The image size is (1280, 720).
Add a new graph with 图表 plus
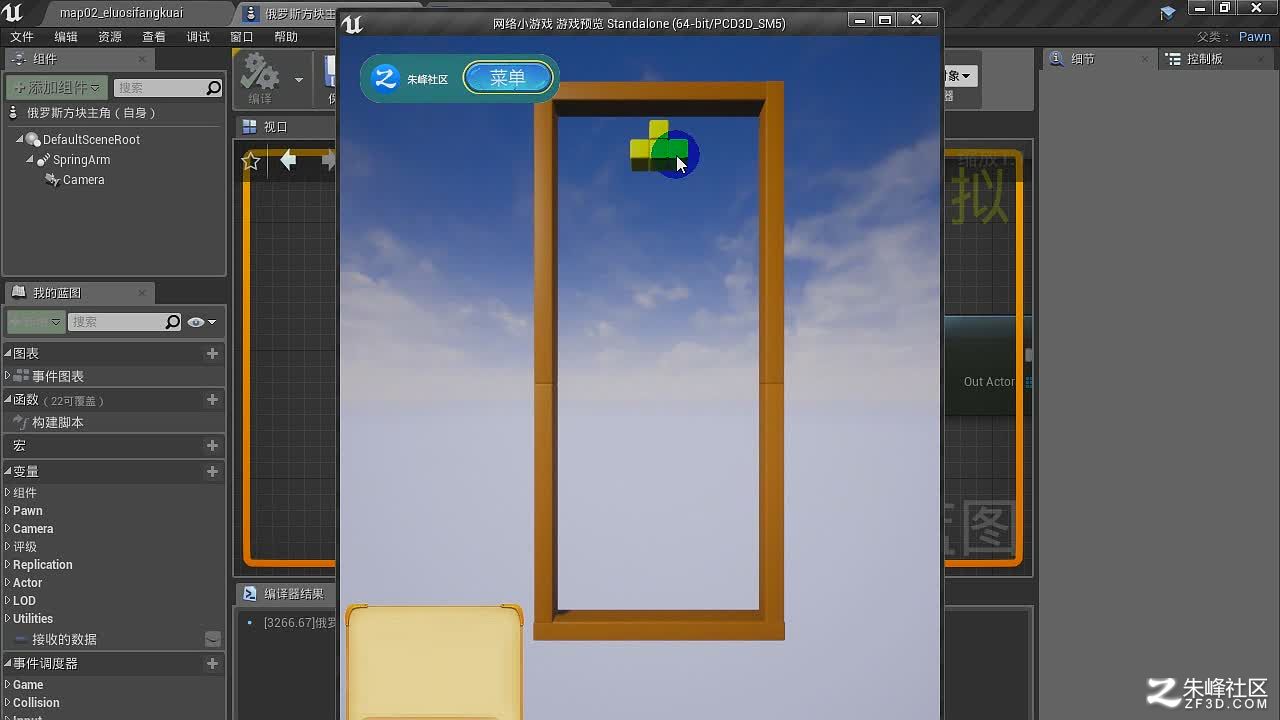tap(212, 353)
